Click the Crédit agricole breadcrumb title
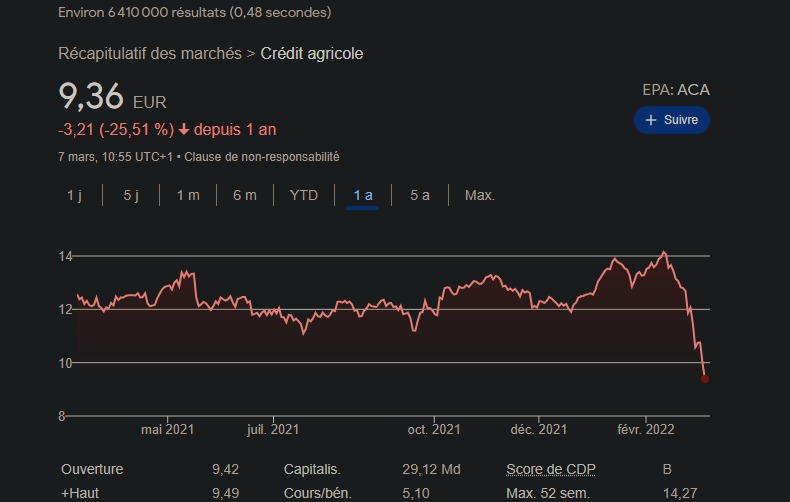This screenshot has height=502, width=790. point(312,53)
